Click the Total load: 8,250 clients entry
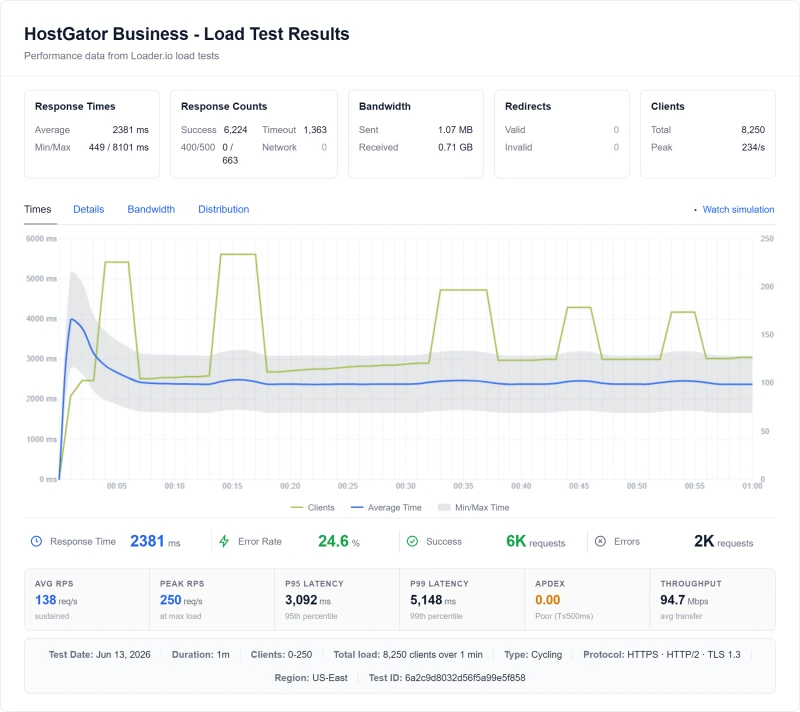The width and height of the screenshot is (800, 712). [408, 654]
